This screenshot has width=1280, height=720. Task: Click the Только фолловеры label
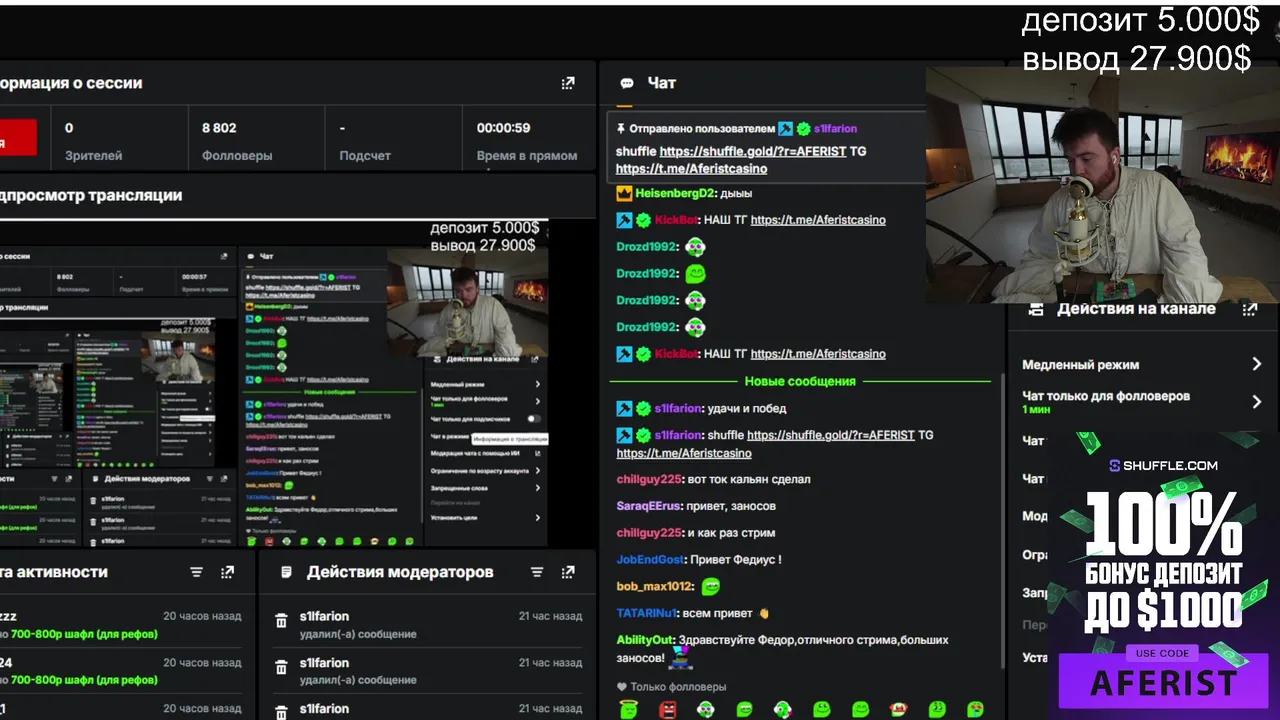point(679,687)
